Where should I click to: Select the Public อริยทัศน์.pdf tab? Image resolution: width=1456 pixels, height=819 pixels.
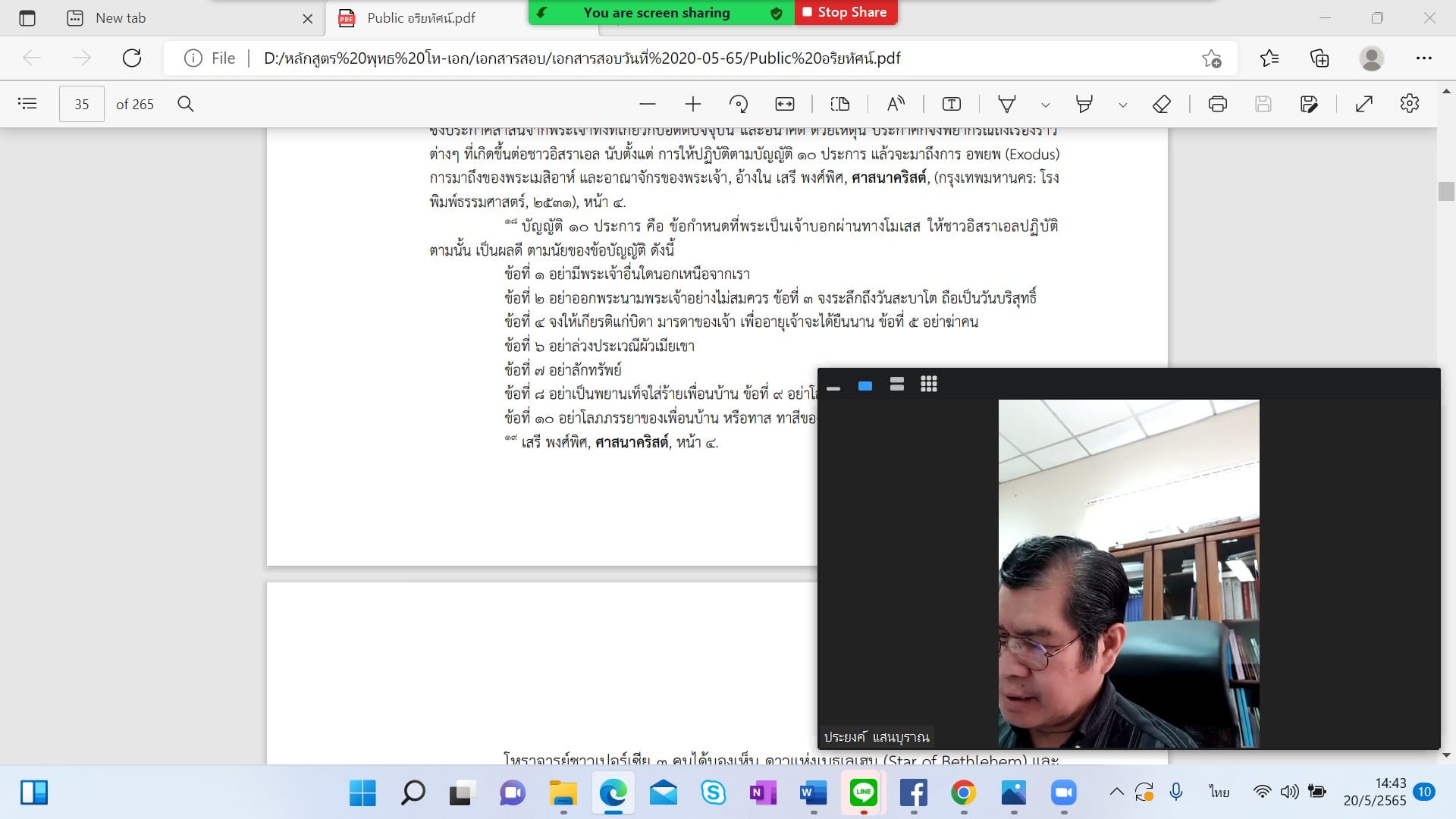pyautogui.click(x=421, y=18)
